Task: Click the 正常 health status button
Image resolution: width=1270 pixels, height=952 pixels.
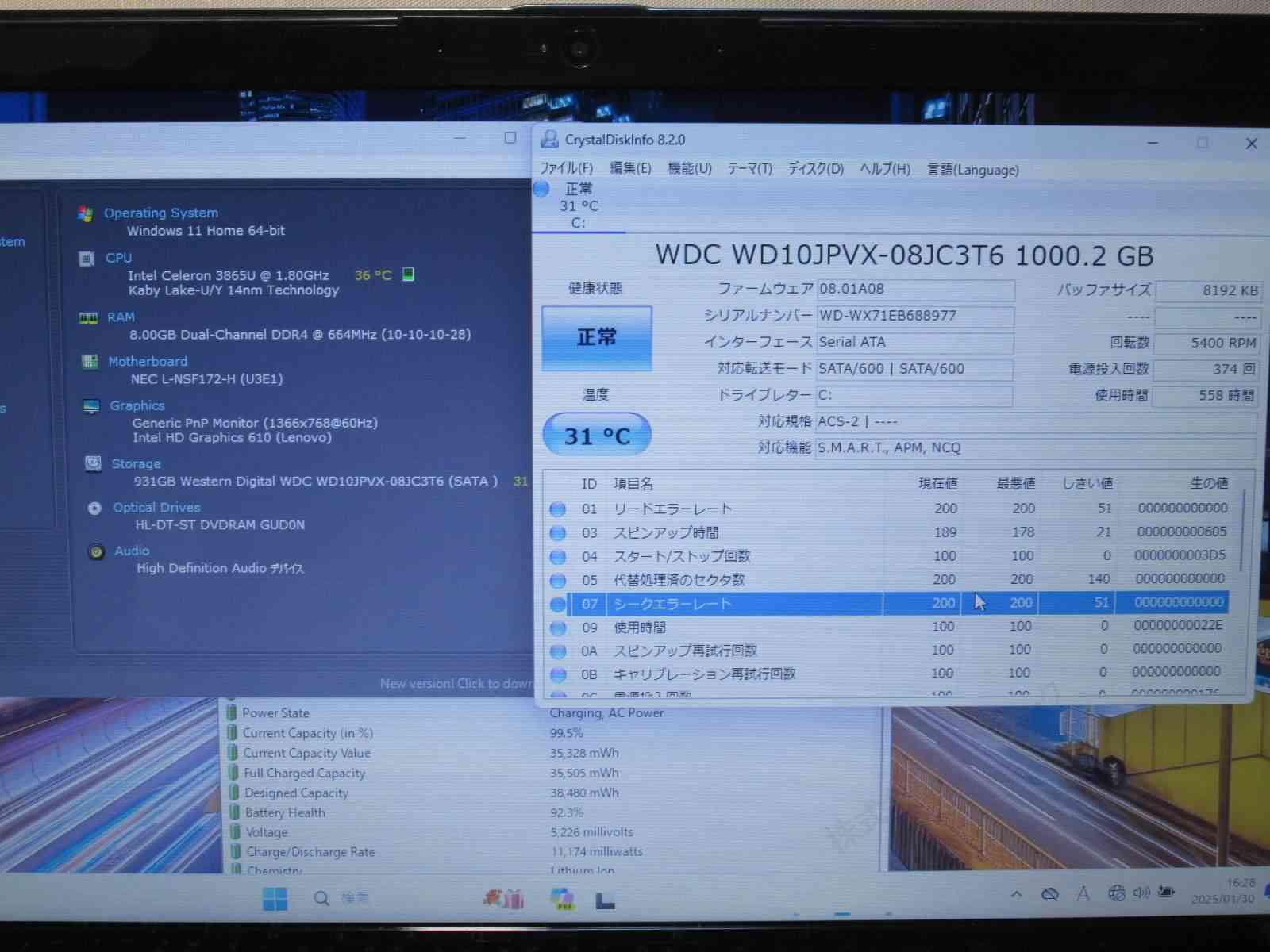Action: click(x=597, y=338)
